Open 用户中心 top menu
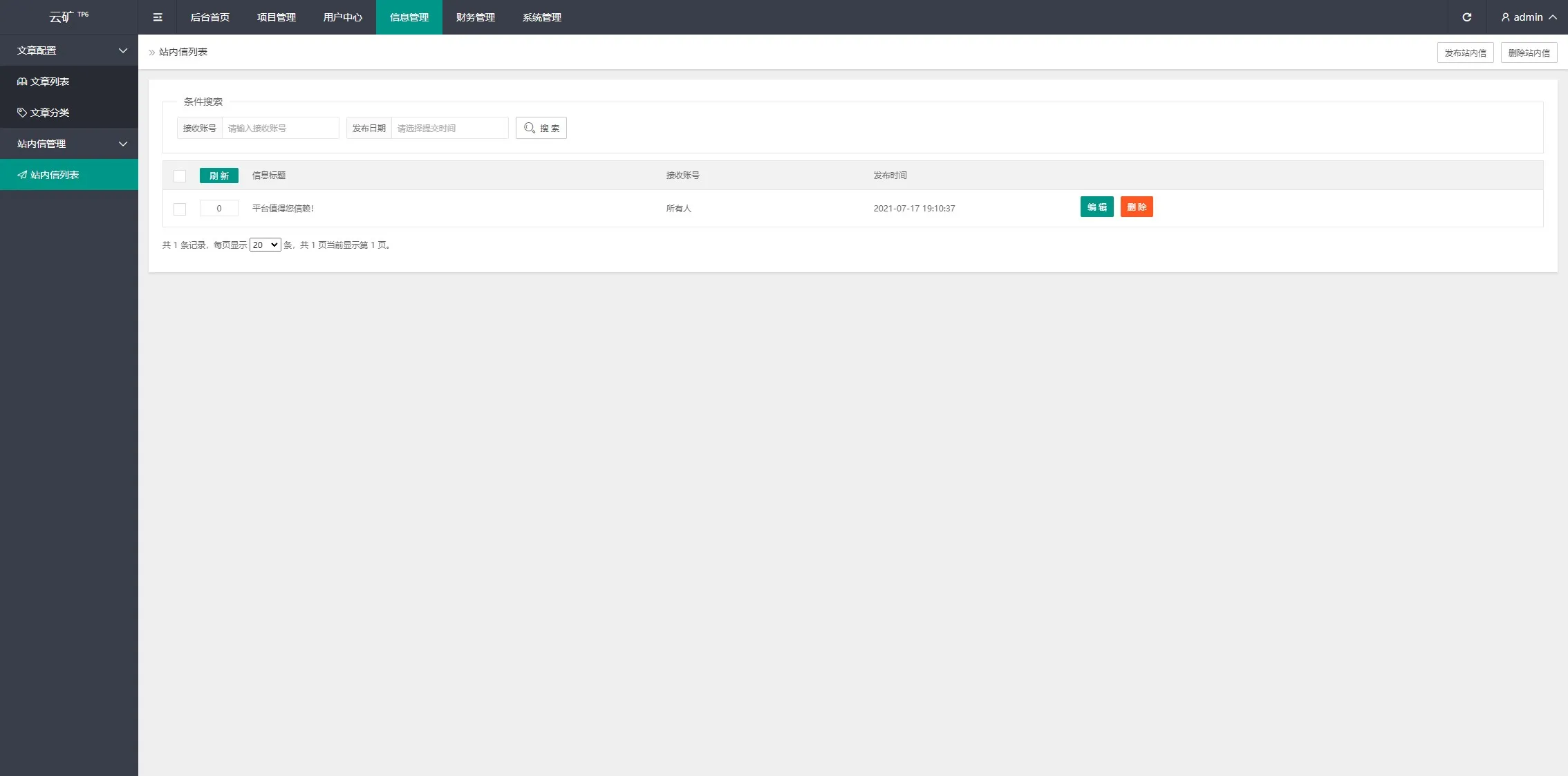Image resolution: width=1568 pixels, height=776 pixels. coord(342,17)
